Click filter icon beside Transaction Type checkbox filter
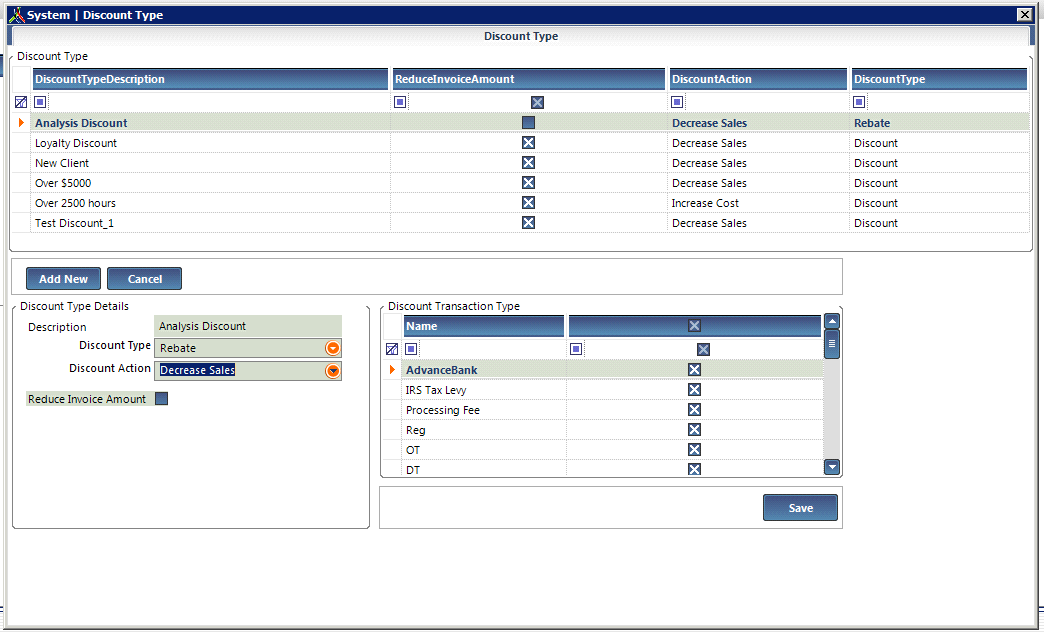Screen dimensions: 1044x632 576,349
